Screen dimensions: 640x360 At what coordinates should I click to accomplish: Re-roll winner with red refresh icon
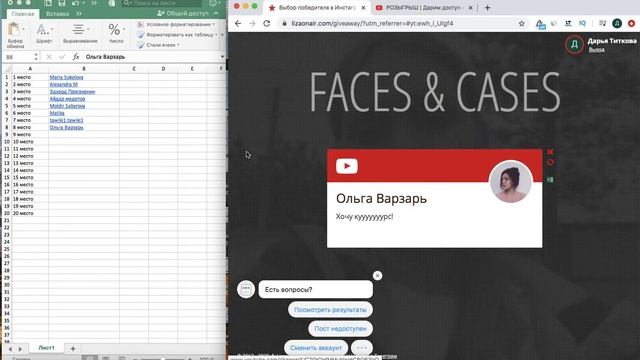tap(550, 162)
